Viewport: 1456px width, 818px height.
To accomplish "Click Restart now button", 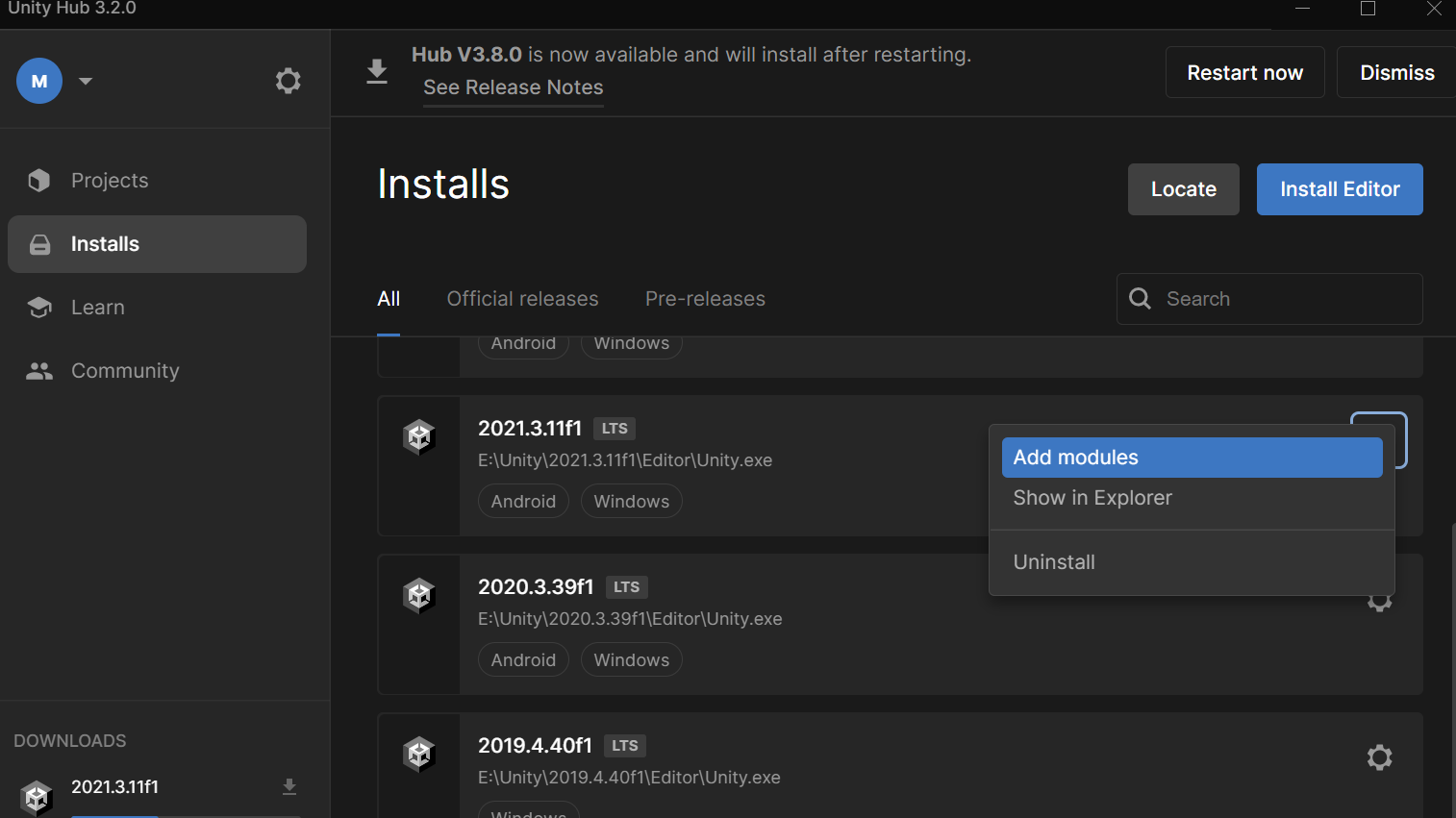I will (x=1245, y=72).
